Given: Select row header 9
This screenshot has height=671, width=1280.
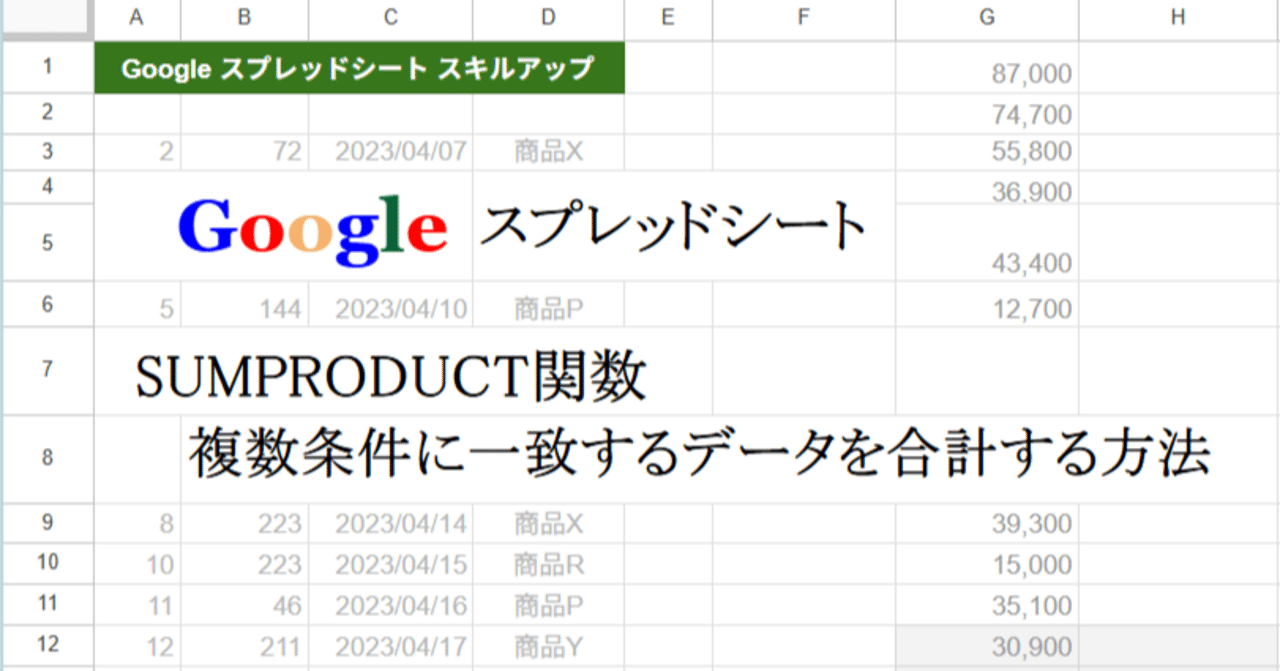Looking at the screenshot, I should pyautogui.click(x=47, y=523).
